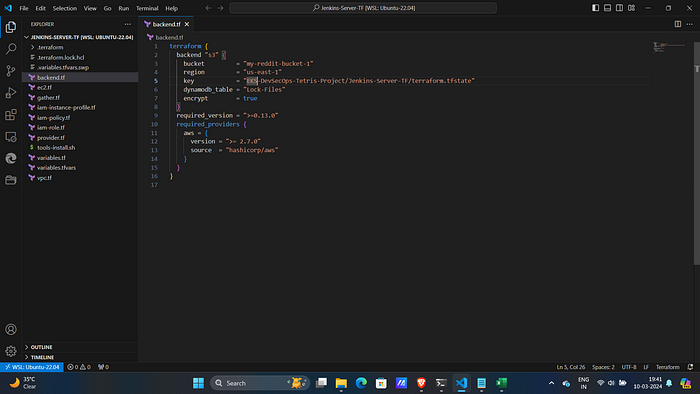Open Source Control view
Image resolution: width=700 pixels, height=394 pixels.
(x=11, y=71)
